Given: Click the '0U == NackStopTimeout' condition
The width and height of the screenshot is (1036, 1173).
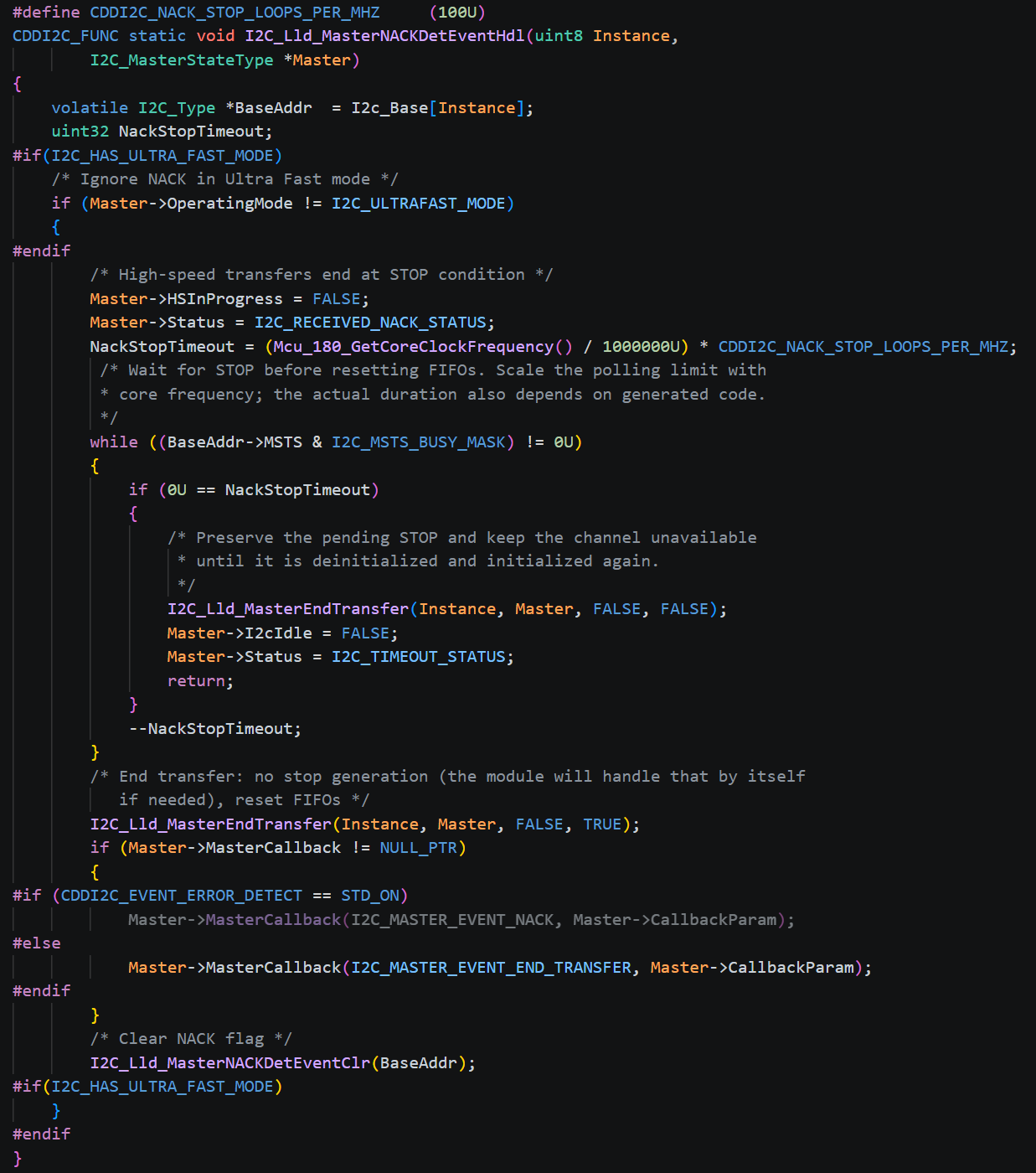Looking at the screenshot, I should point(269,490).
